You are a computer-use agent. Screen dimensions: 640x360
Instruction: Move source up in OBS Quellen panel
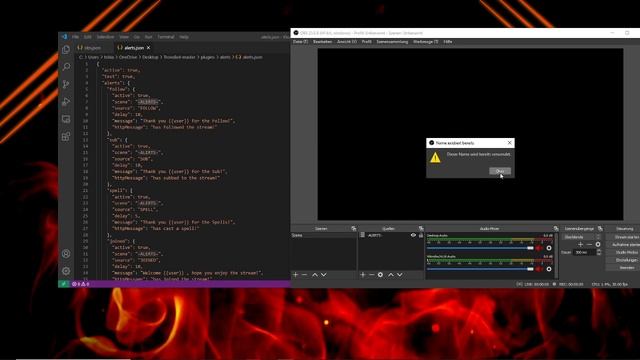(x=391, y=275)
